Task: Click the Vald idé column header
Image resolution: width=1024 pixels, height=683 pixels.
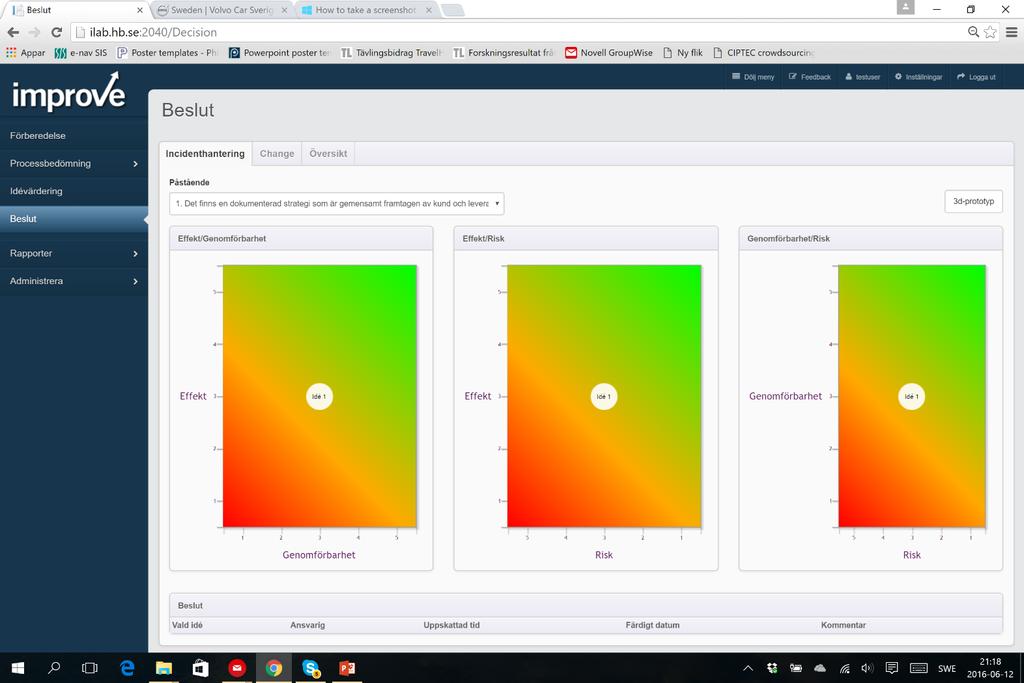Action: [187, 625]
